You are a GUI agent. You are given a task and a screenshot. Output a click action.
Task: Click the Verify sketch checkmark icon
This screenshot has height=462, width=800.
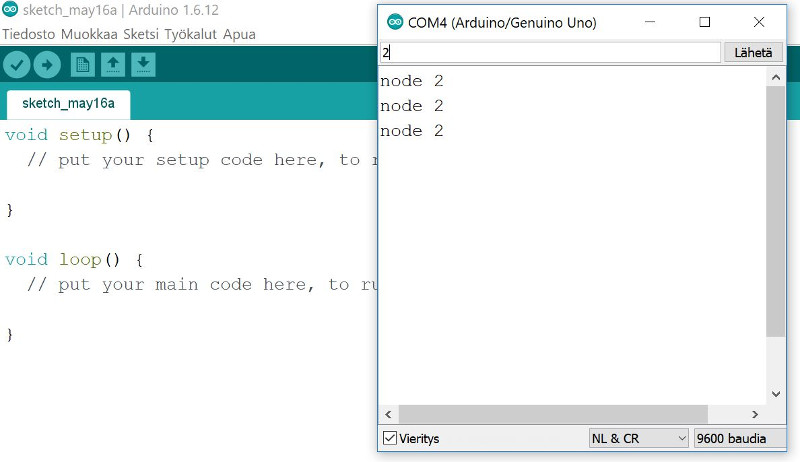[16, 65]
